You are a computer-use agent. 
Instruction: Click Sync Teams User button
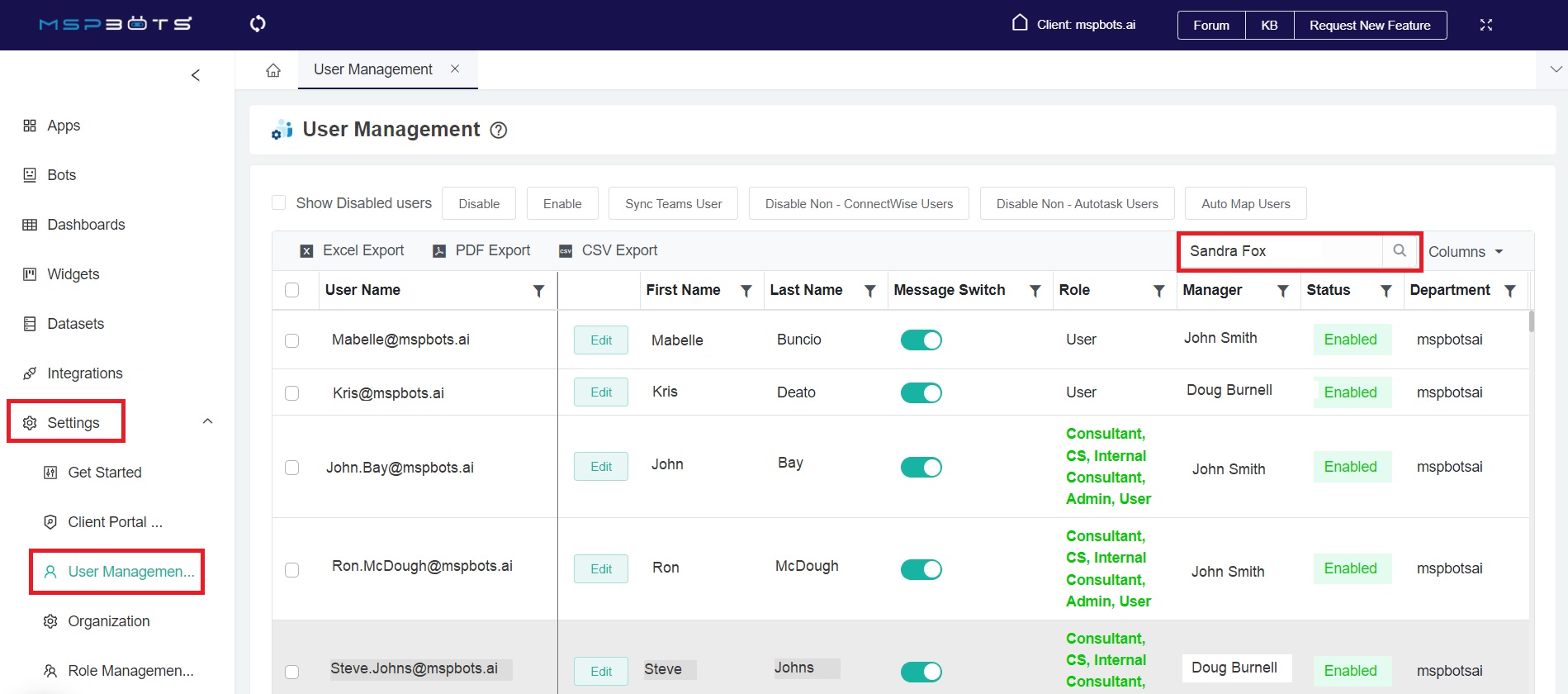pos(673,204)
